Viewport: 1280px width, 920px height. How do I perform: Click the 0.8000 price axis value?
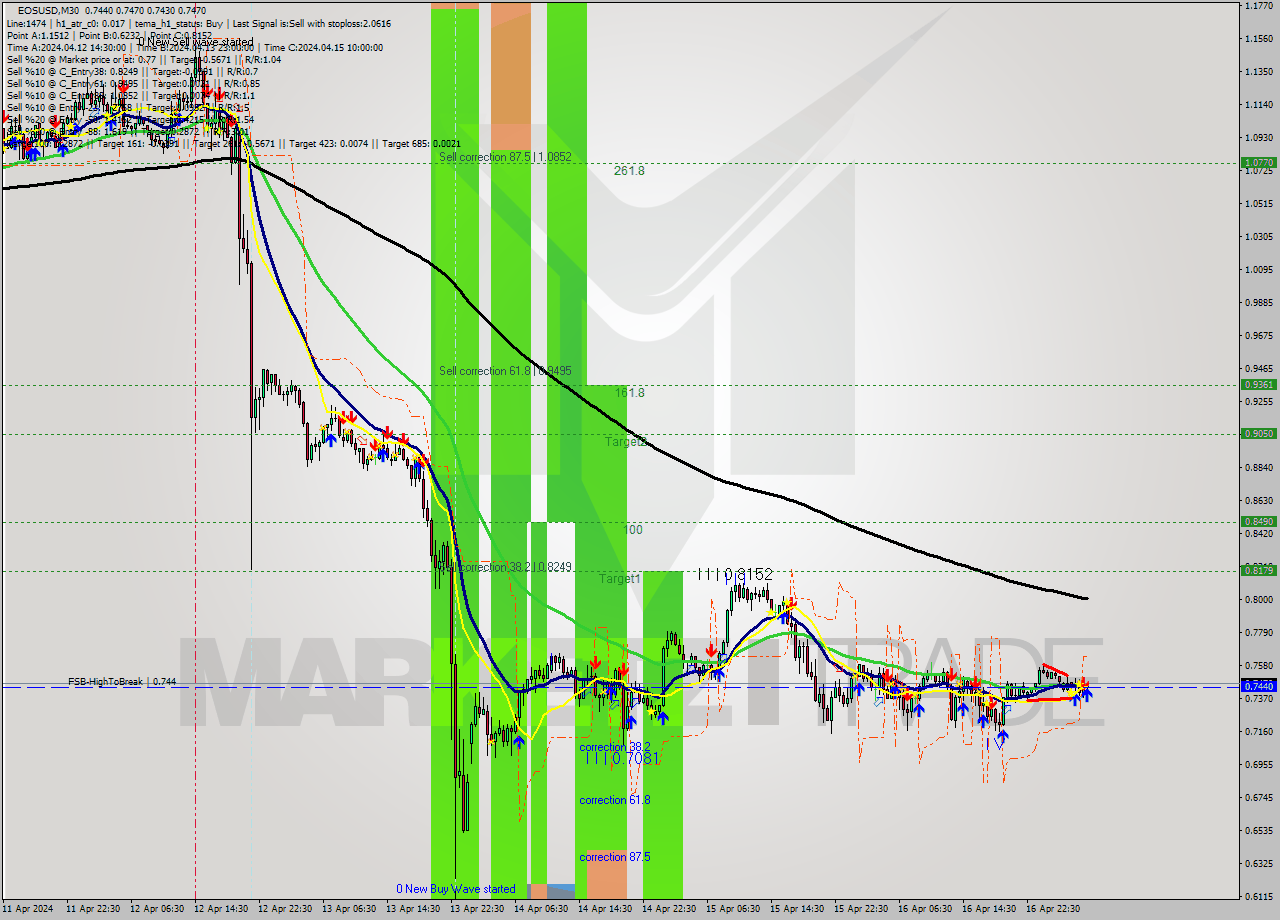[x=1258, y=599]
